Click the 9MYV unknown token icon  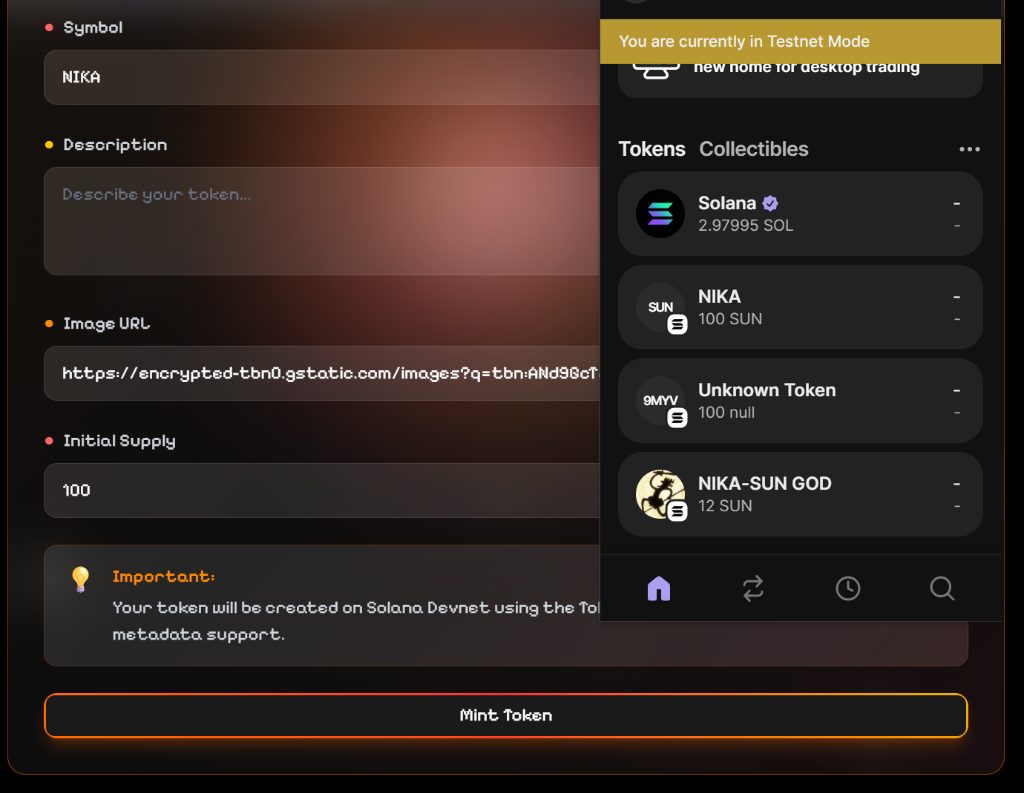[x=660, y=401]
